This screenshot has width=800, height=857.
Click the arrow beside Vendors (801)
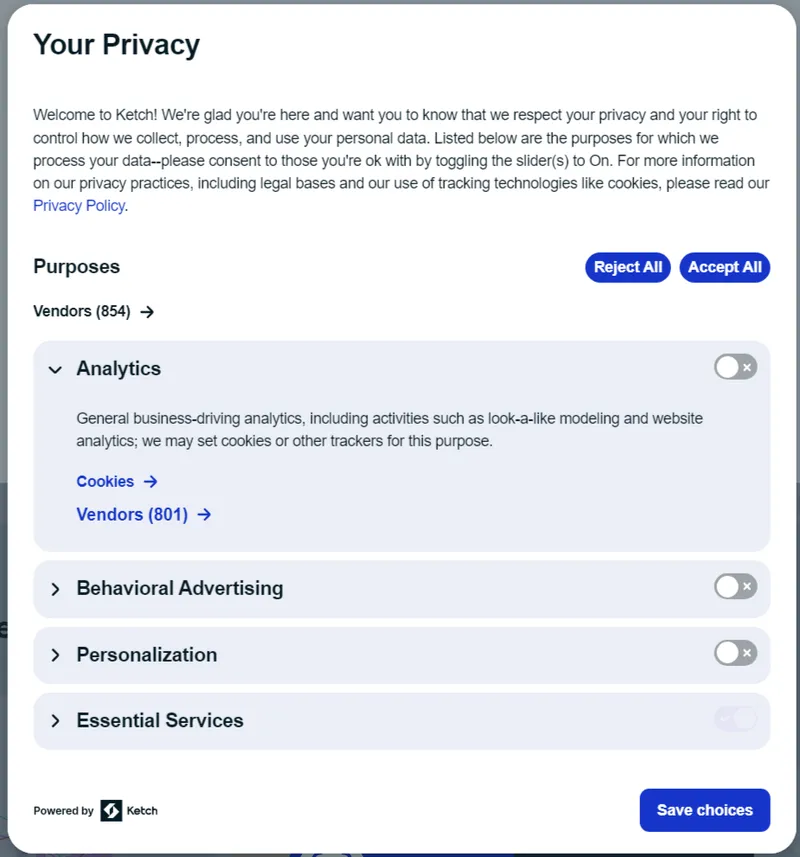pyautogui.click(x=204, y=514)
